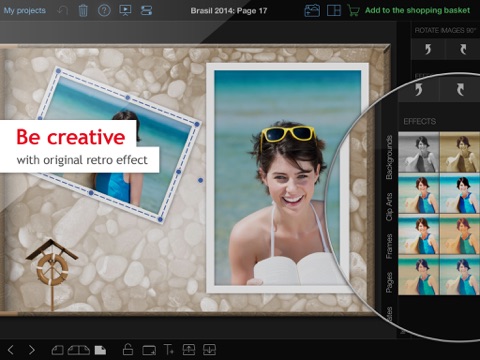
Task: Click the detached rotation handle dot beside the tilted photo
Action: pos(200,180)
